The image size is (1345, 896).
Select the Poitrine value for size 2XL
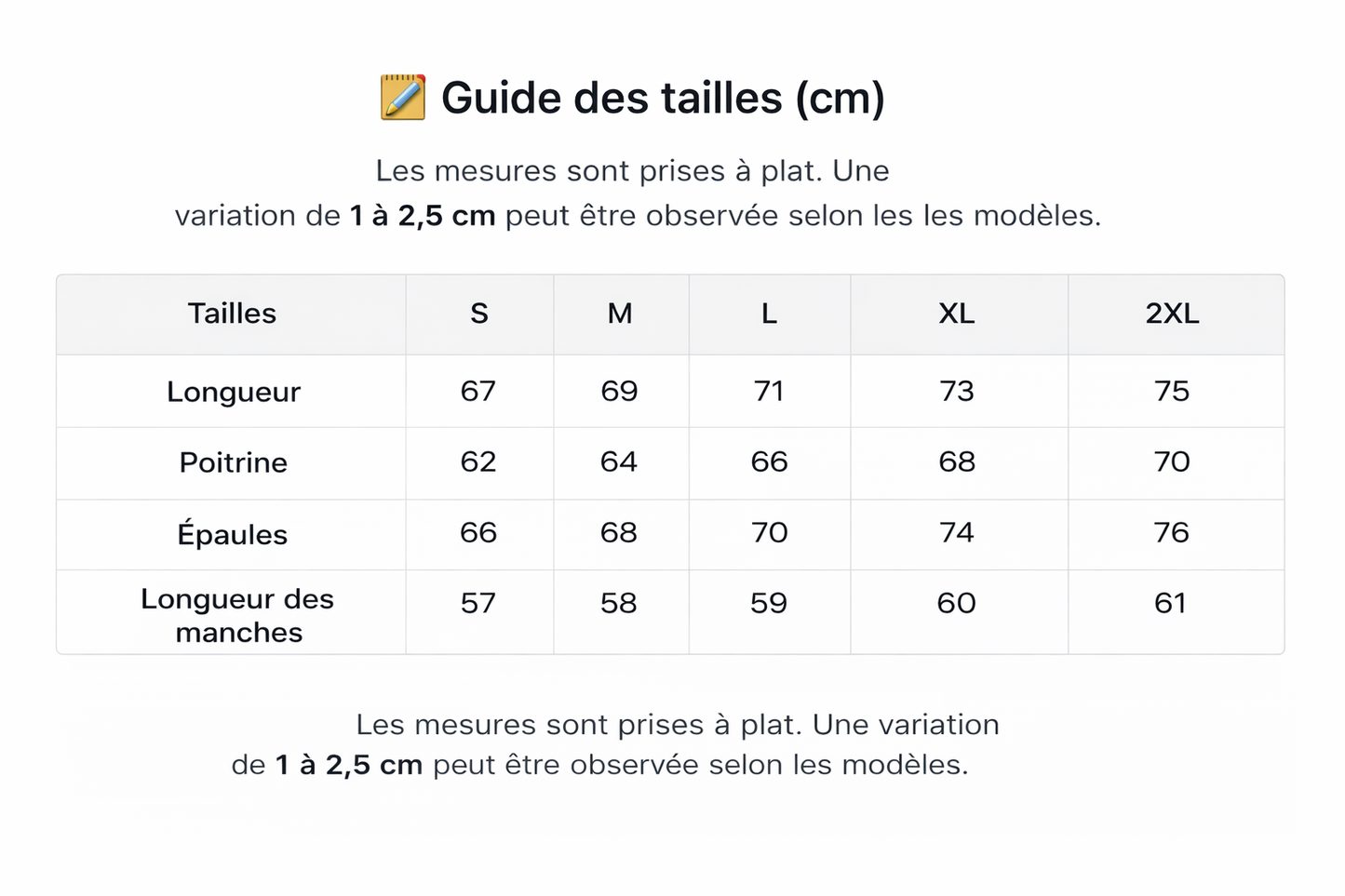1172,461
